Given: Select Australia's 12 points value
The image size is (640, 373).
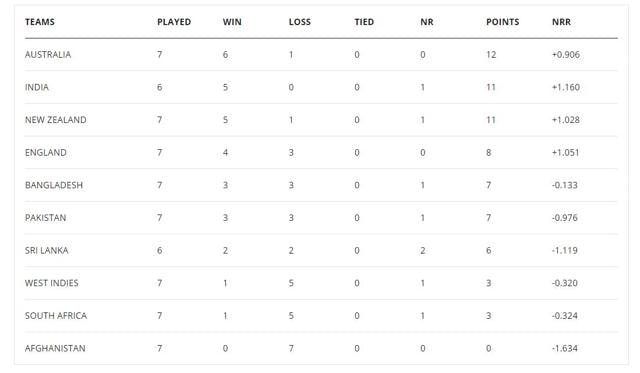Looking at the screenshot, I should point(491,55).
